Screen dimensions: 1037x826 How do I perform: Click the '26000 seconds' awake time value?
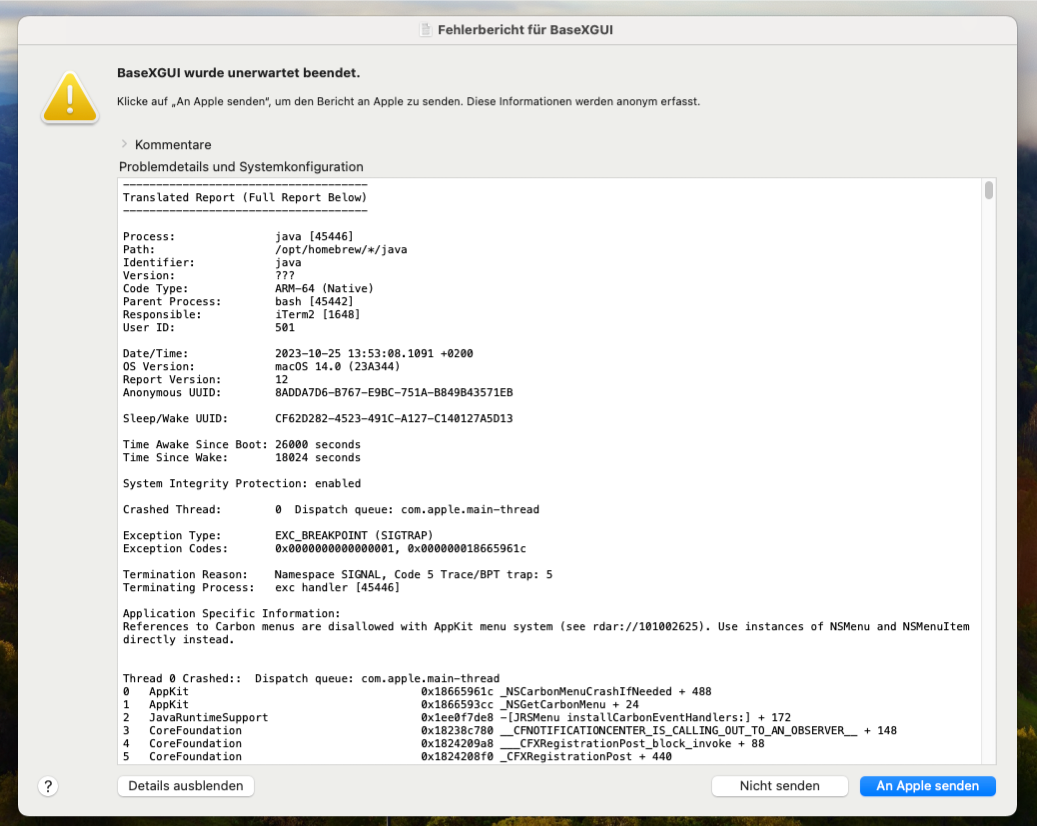318,444
